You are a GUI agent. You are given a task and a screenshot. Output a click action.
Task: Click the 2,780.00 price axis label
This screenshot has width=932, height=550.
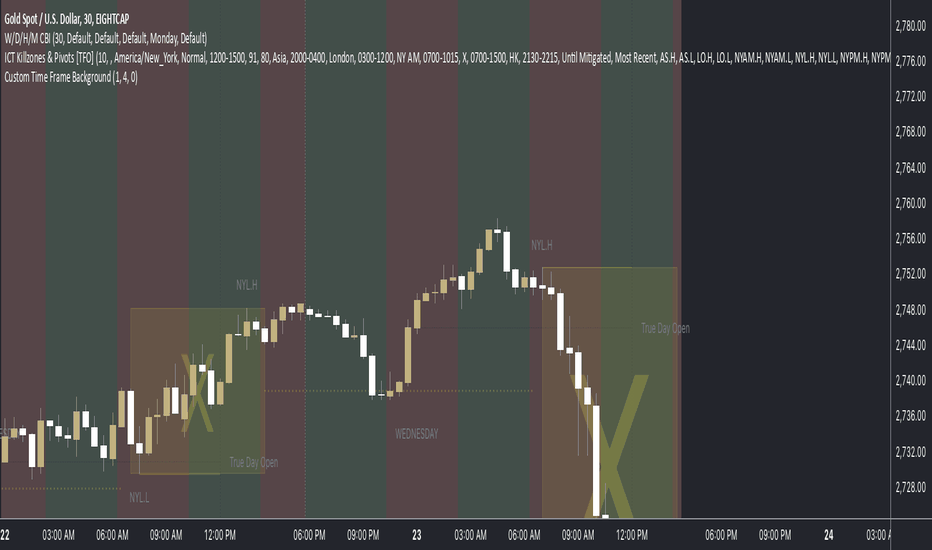point(910,26)
